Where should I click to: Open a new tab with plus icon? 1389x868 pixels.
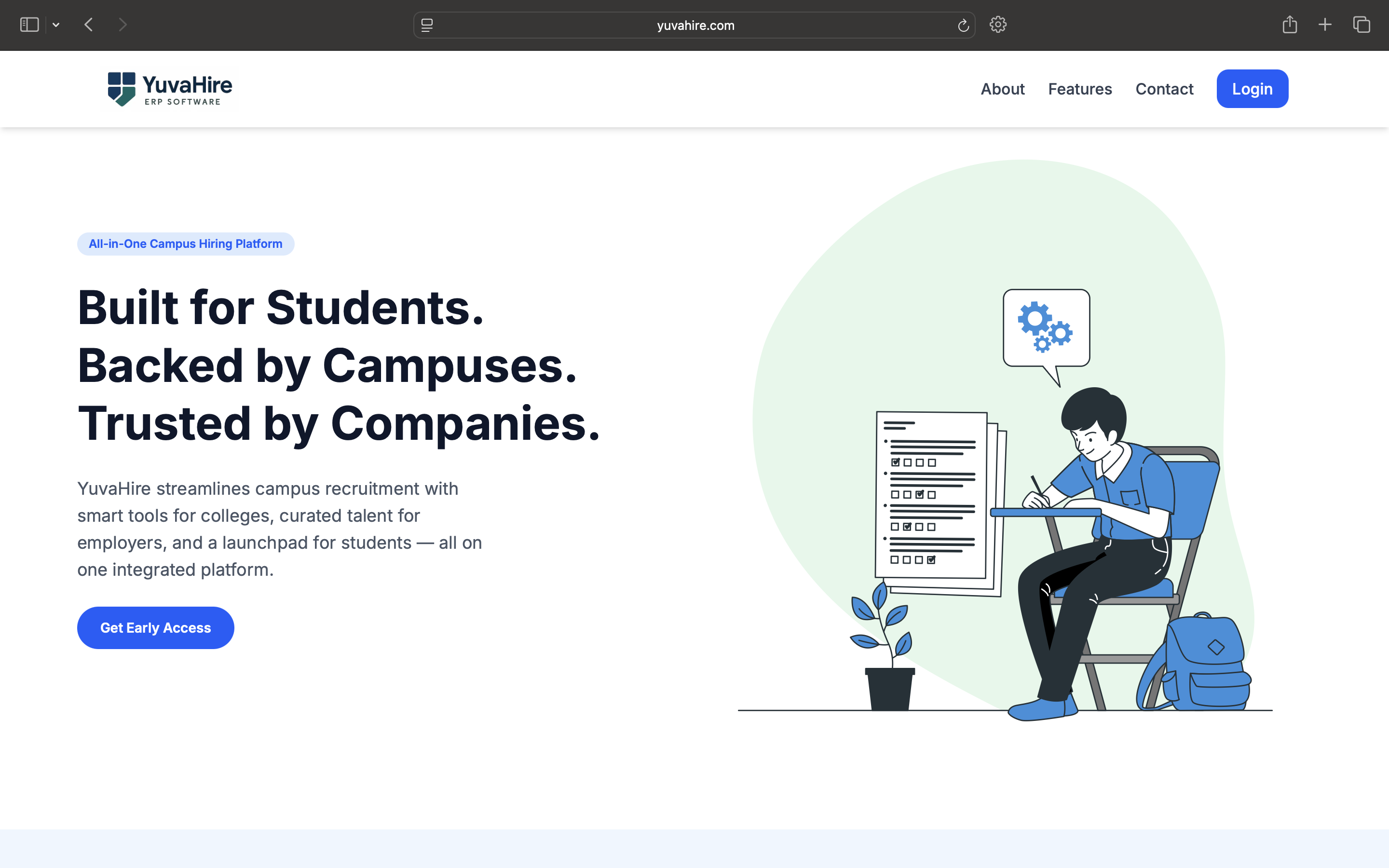[x=1325, y=25]
